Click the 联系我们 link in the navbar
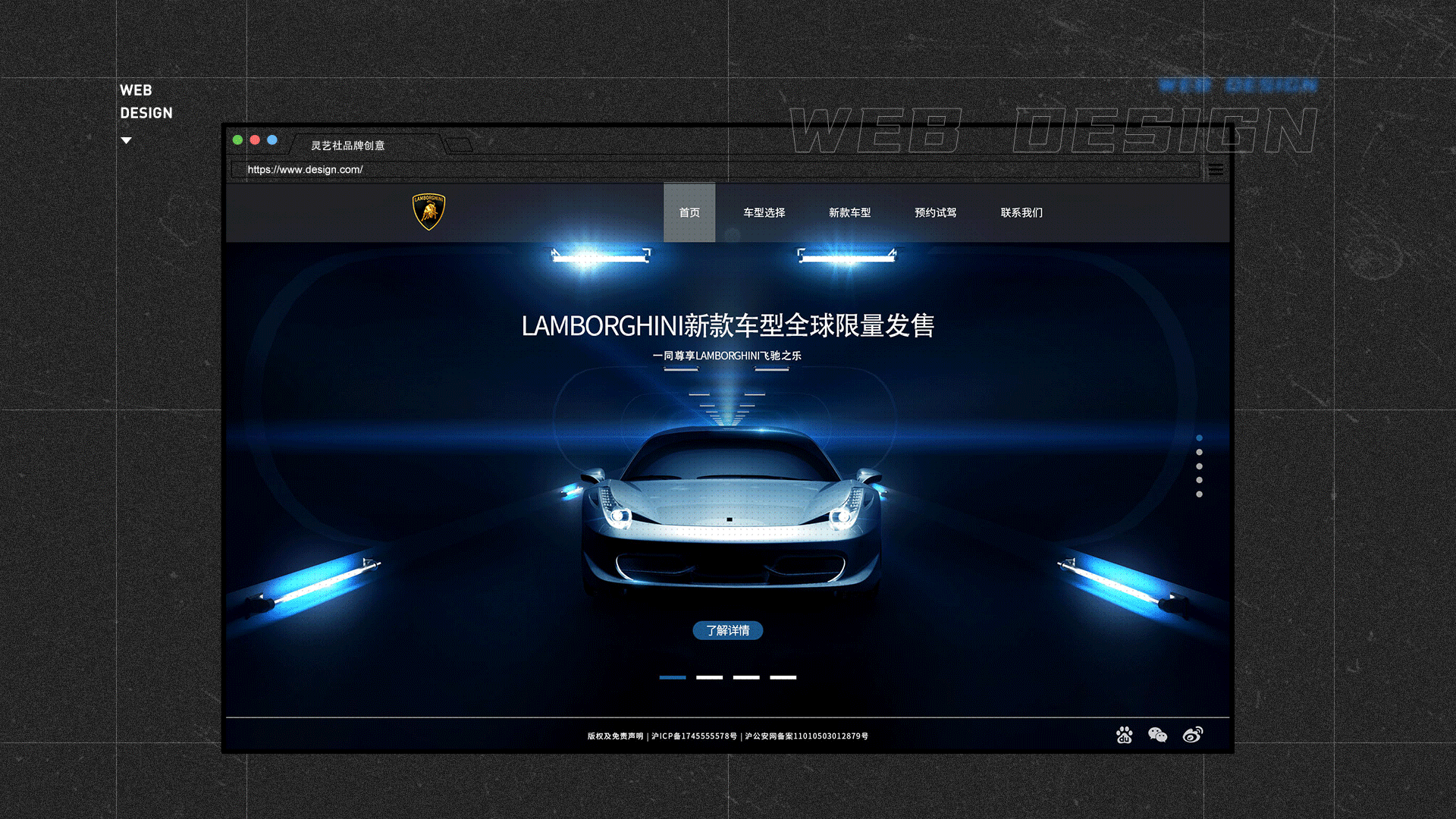The width and height of the screenshot is (1456, 819). tap(1021, 213)
